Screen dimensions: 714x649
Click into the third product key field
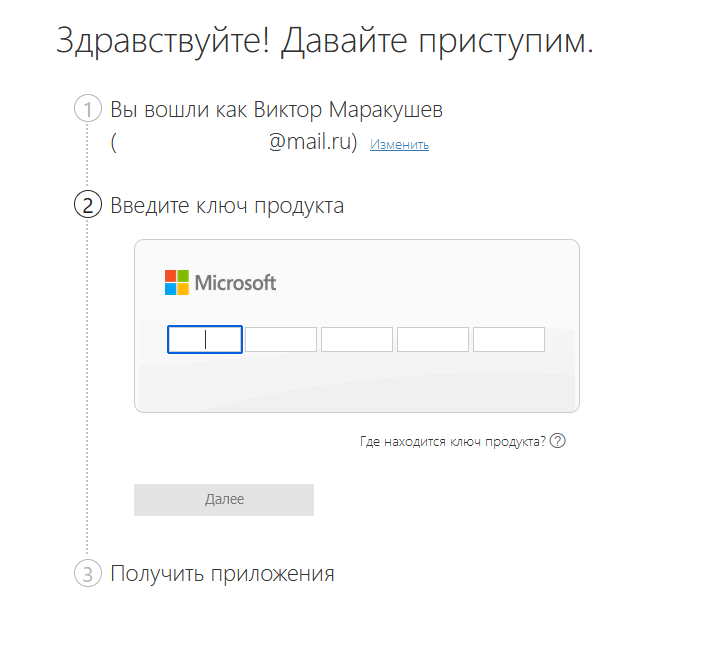[x=357, y=340]
